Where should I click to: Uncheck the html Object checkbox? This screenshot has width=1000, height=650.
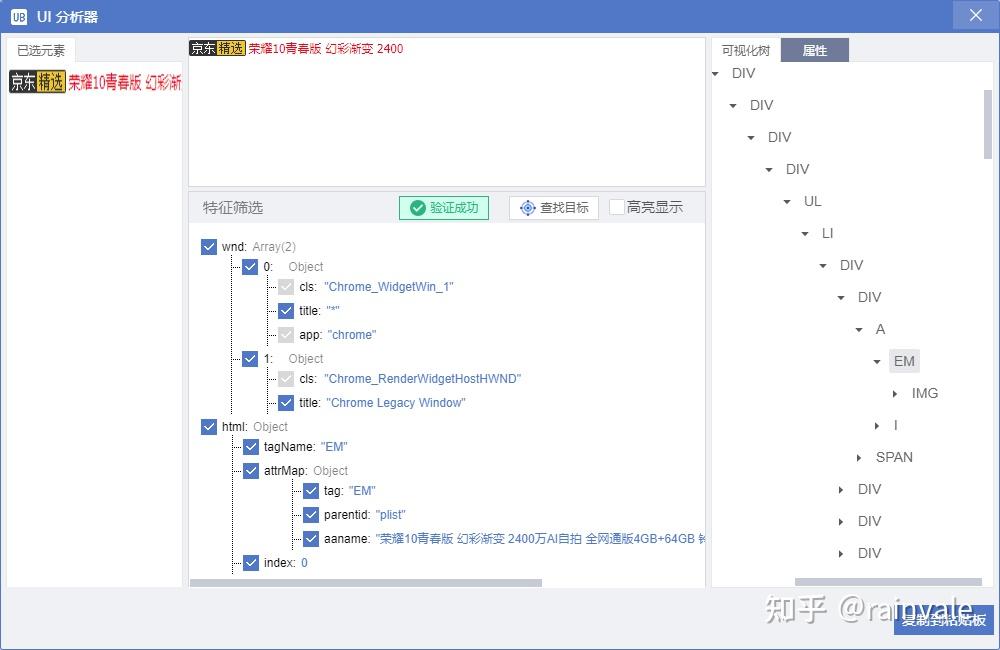click(209, 426)
